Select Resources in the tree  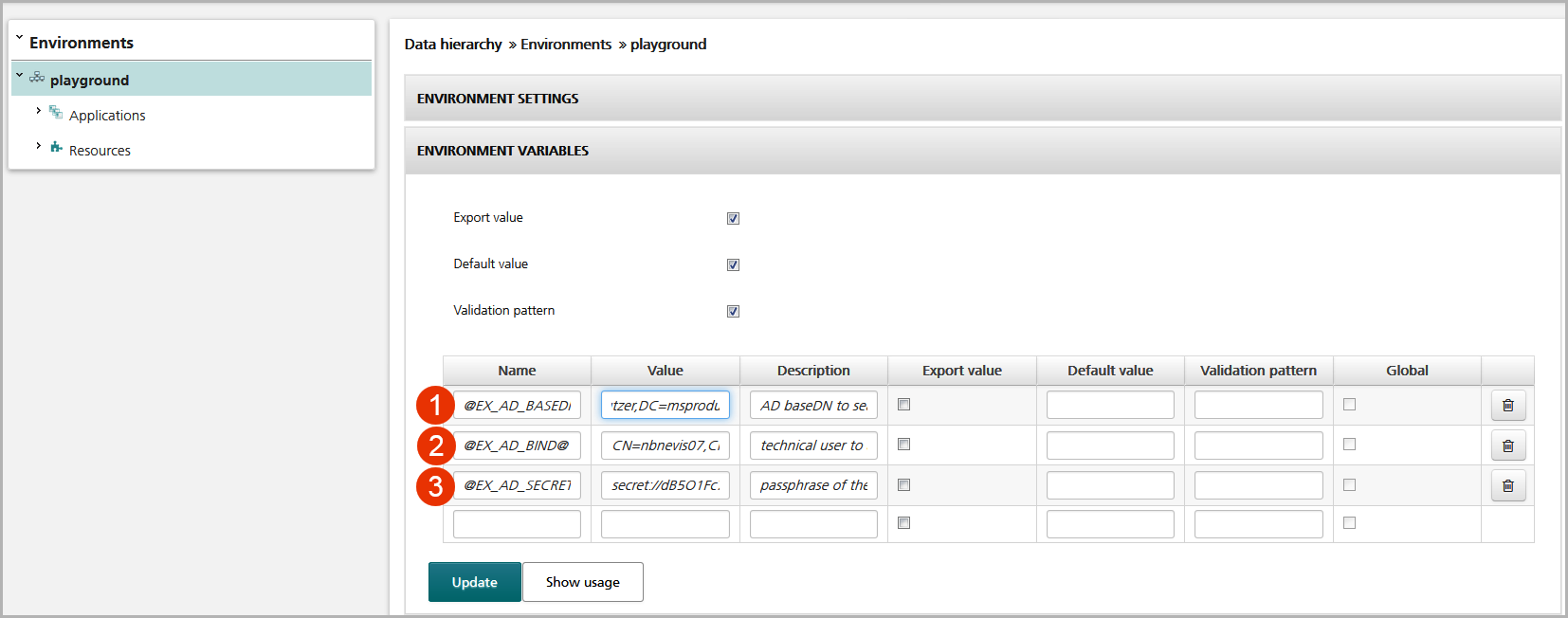(100, 150)
